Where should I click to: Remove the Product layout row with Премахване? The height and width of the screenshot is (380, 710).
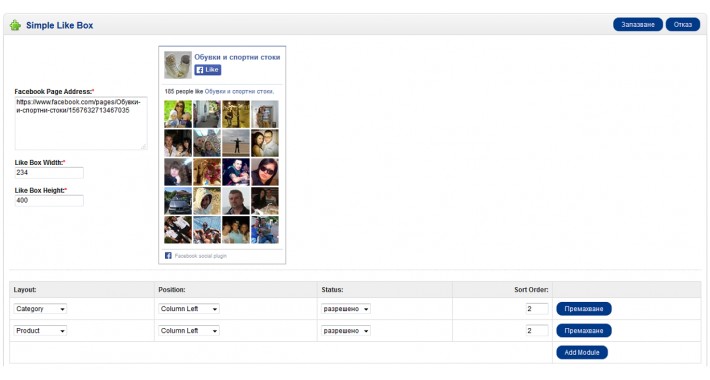pyautogui.click(x=584, y=331)
